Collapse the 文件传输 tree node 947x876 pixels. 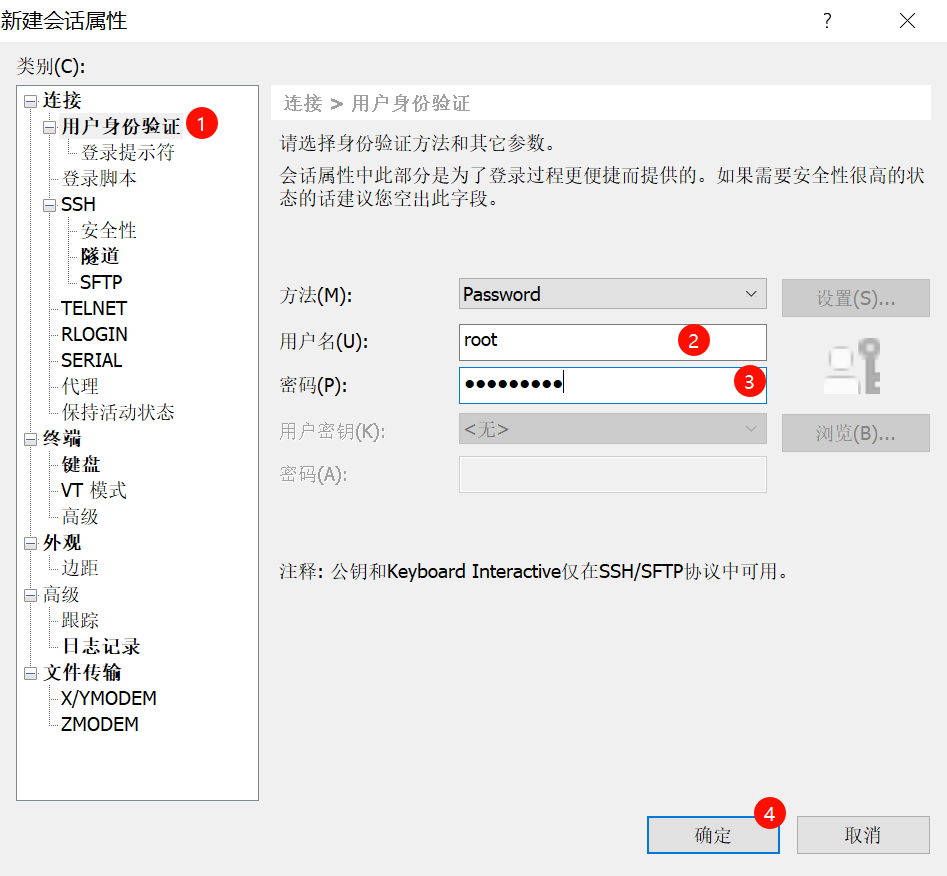[30, 673]
